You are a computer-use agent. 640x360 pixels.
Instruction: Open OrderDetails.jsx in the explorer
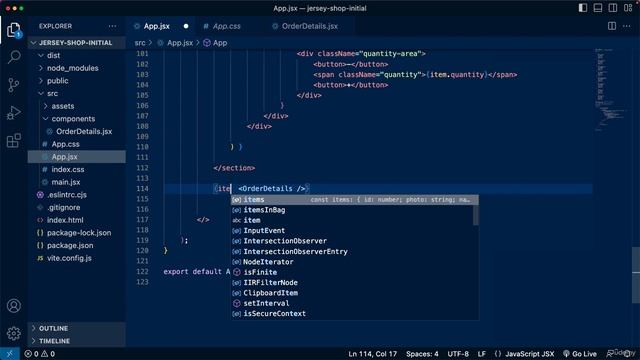click(77, 131)
